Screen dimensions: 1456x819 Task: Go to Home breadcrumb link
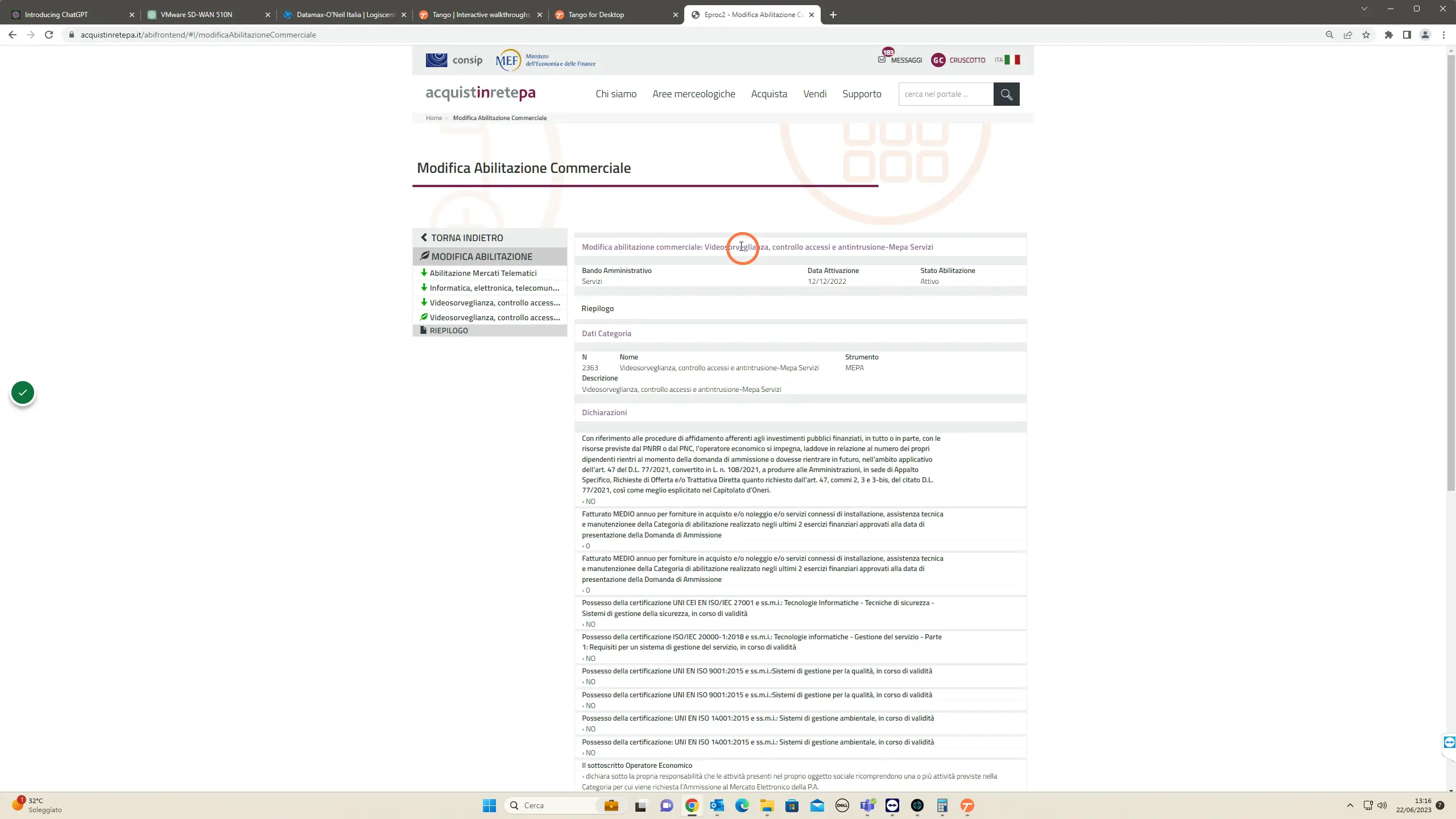coord(434,118)
